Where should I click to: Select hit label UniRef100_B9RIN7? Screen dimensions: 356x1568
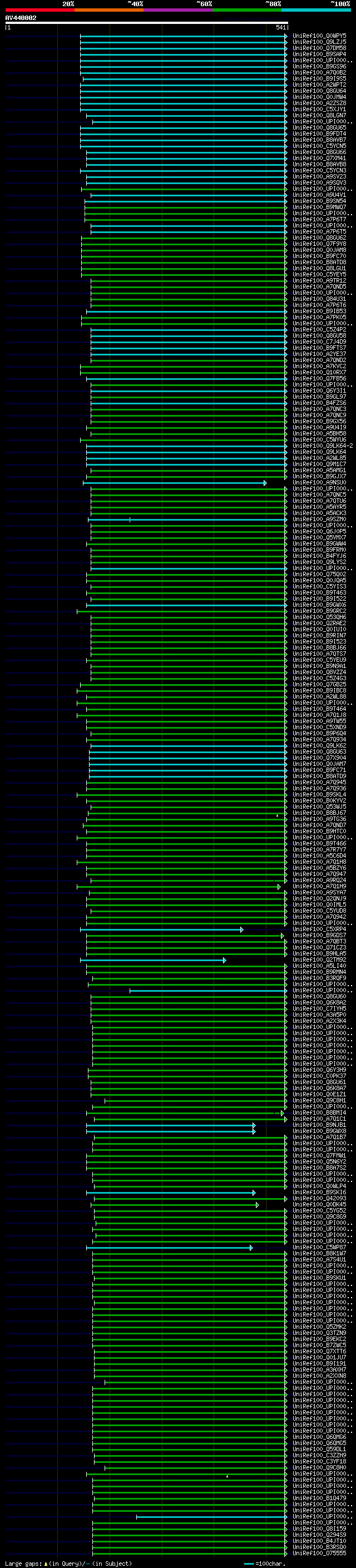coord(319,635)
